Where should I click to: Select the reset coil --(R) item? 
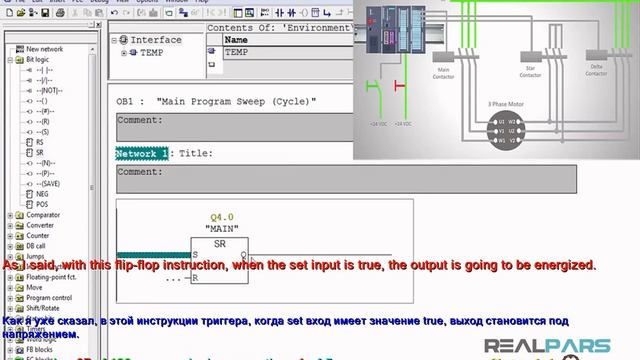(43, 122)
